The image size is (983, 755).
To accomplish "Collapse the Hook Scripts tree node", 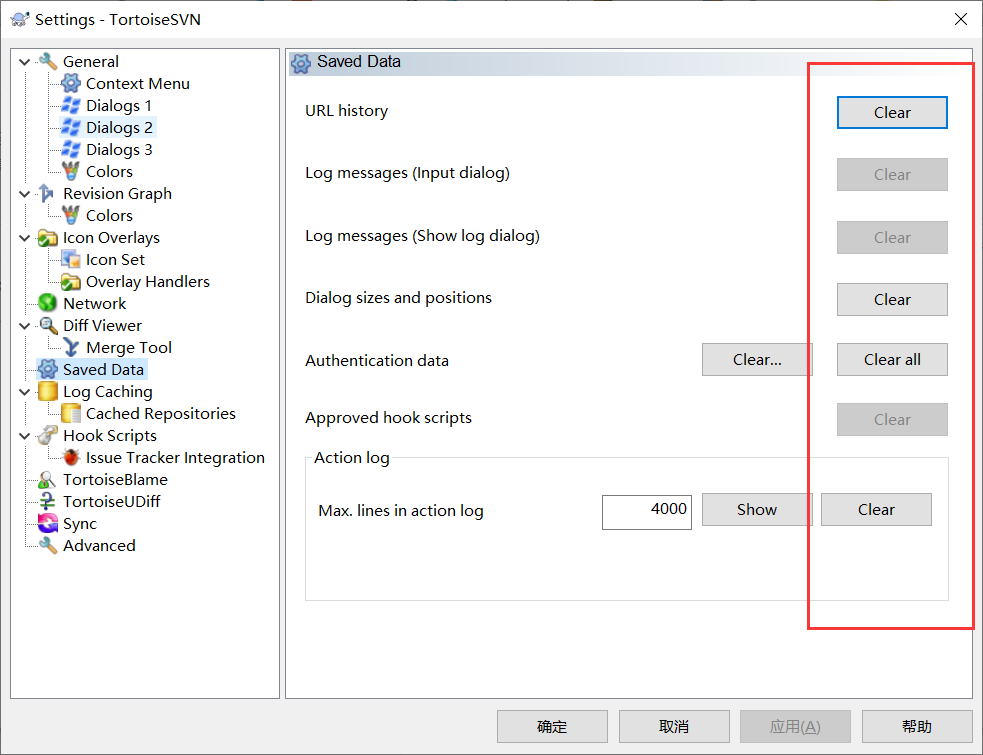I will point(24,436).
